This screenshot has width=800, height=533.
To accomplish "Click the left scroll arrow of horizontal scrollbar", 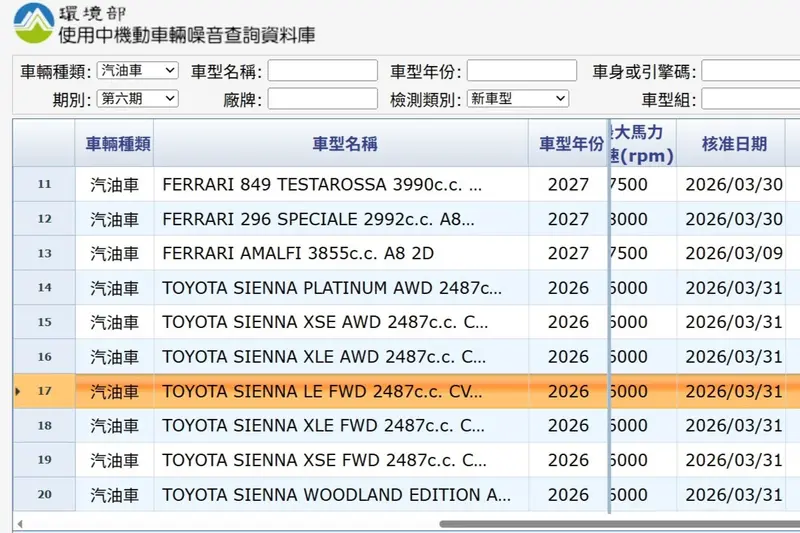I will [19, 524].
